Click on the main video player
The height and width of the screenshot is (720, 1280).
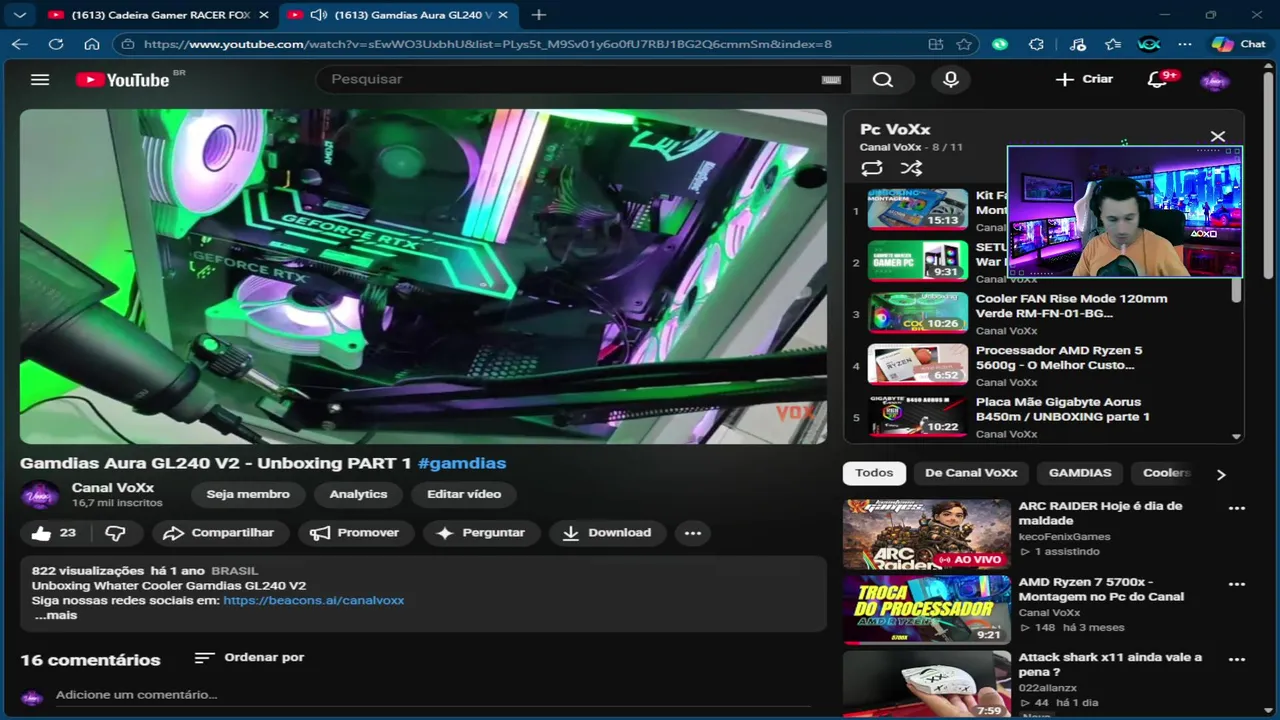coord(423,277)
